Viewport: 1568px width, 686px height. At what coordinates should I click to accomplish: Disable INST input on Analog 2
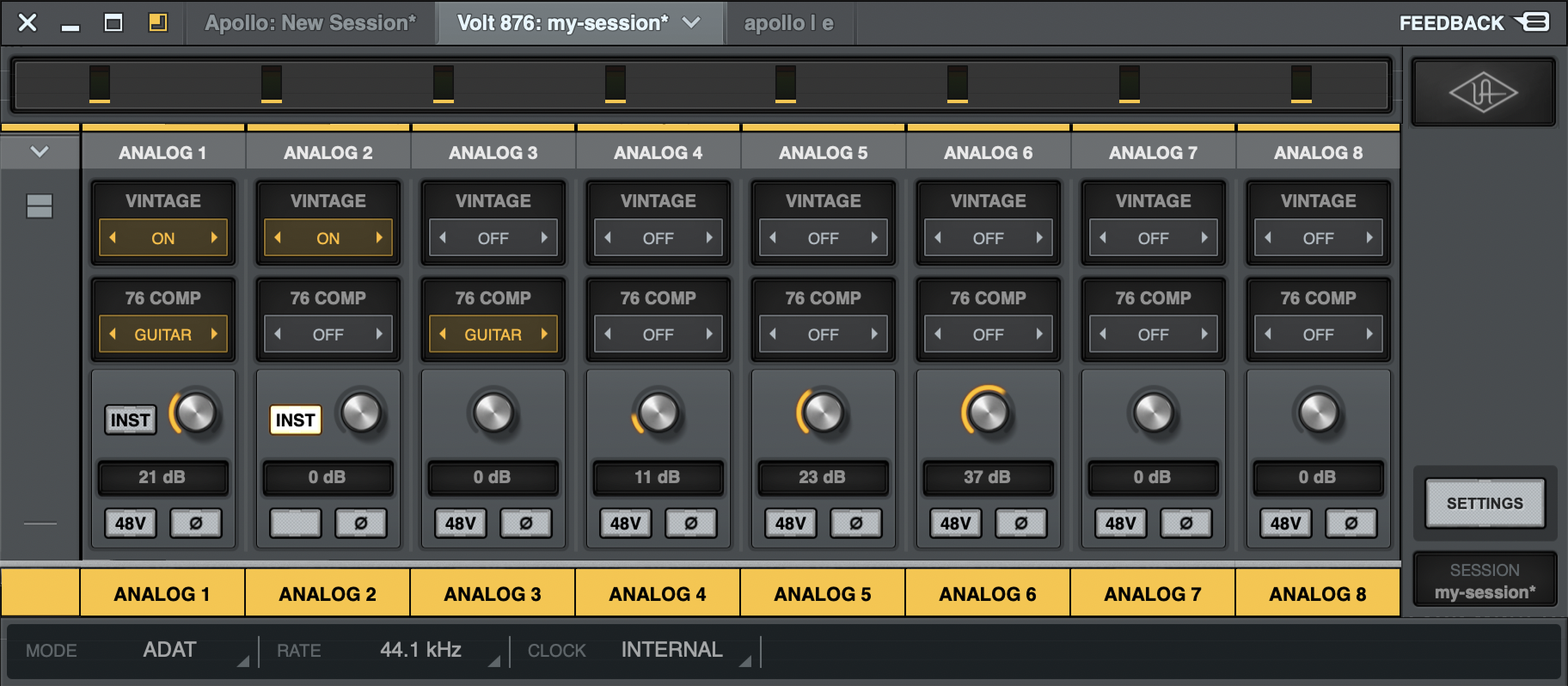296,420
